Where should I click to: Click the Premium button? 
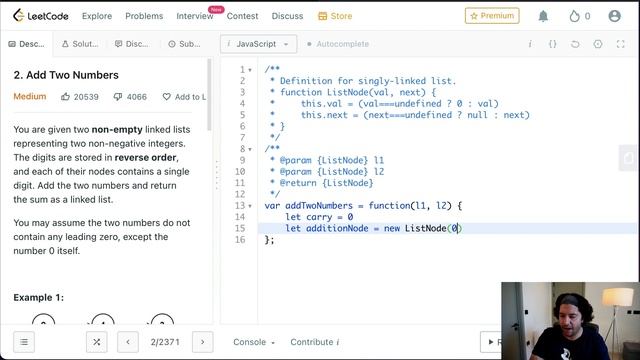click(x=492, y=16)
